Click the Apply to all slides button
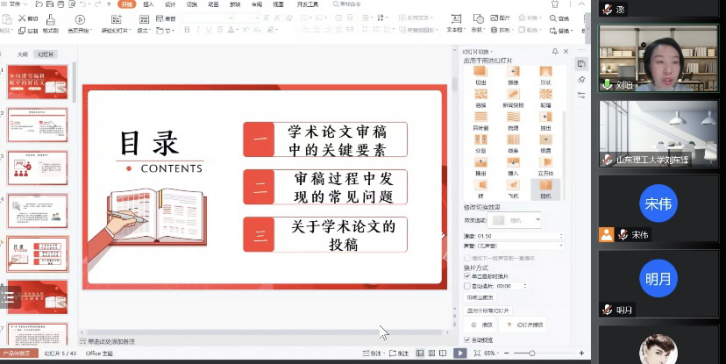The height and width of the screenshot is (364, 726). [x=488, y=310]
